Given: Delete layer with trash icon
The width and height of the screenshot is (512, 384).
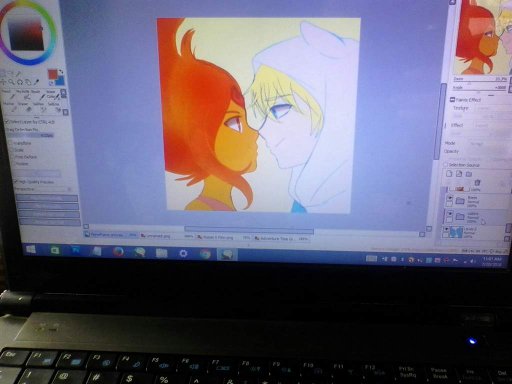Looking at the screenshot, I should [477, 183].
